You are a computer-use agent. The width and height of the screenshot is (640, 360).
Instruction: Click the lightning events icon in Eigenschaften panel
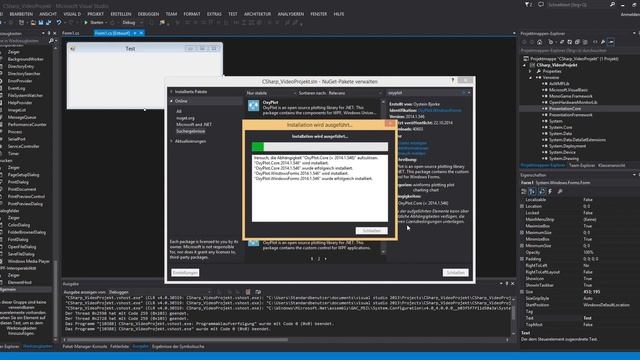550,191
